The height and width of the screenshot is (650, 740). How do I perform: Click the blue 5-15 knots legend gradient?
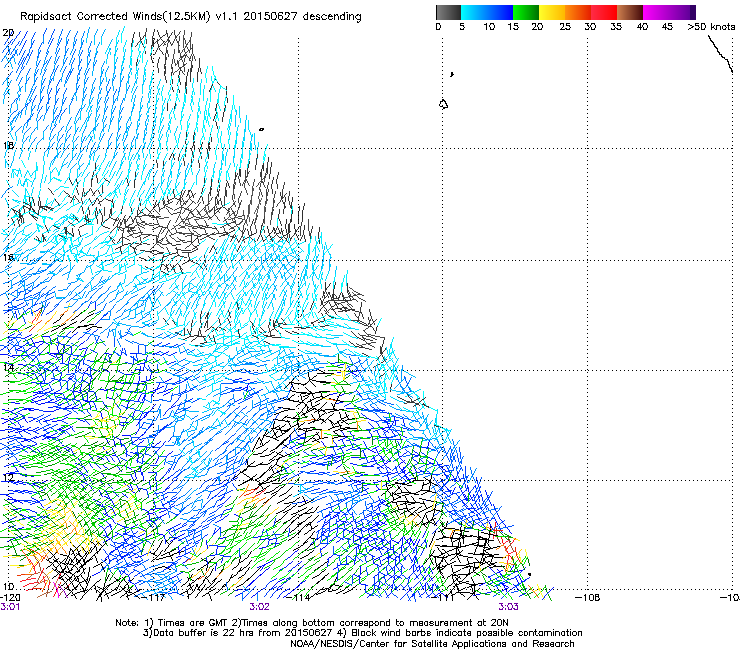[487, 12]
